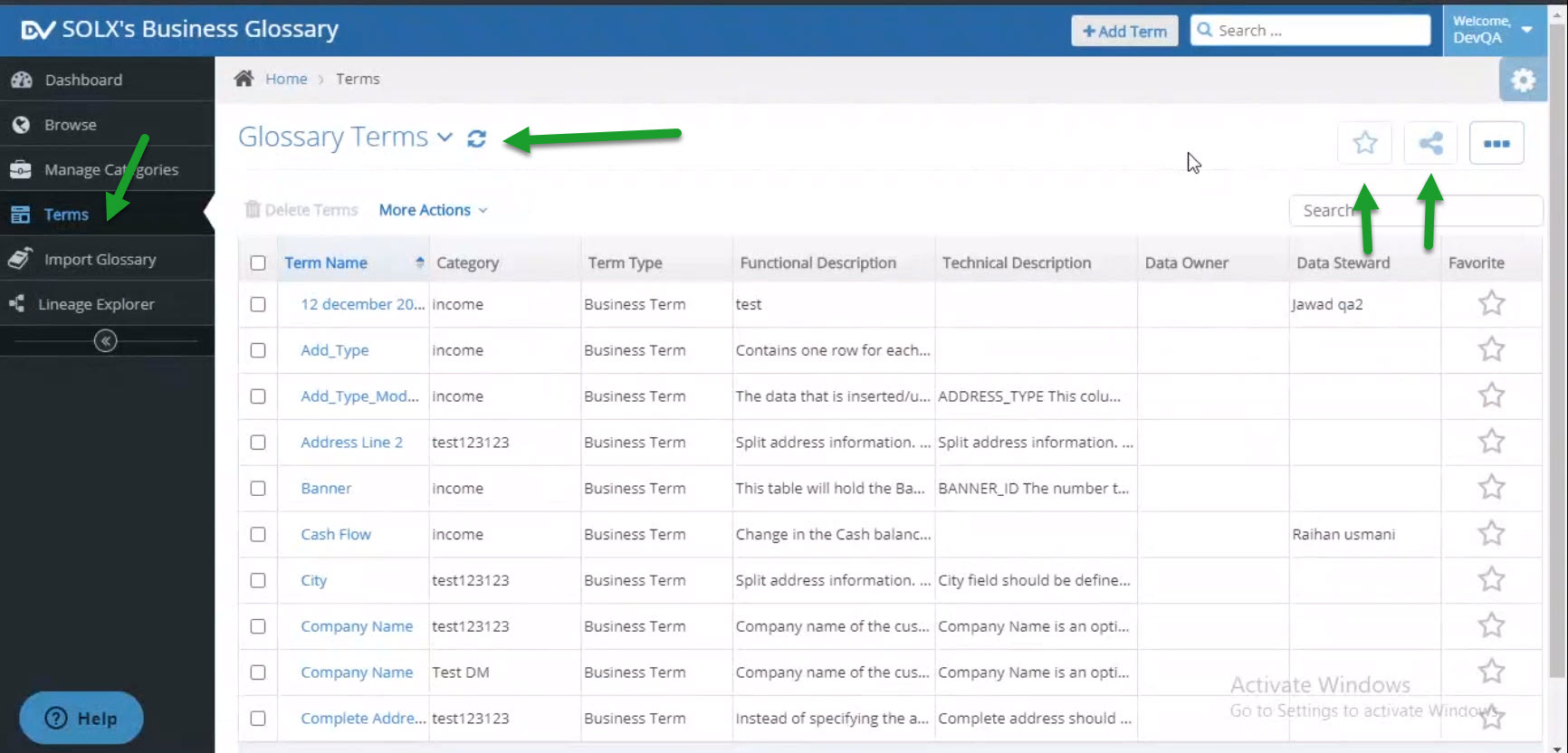Click the Add Term button
The height and width of the screenshot is (753, 1568).
pyautogui.click(x=1124, y=31)
